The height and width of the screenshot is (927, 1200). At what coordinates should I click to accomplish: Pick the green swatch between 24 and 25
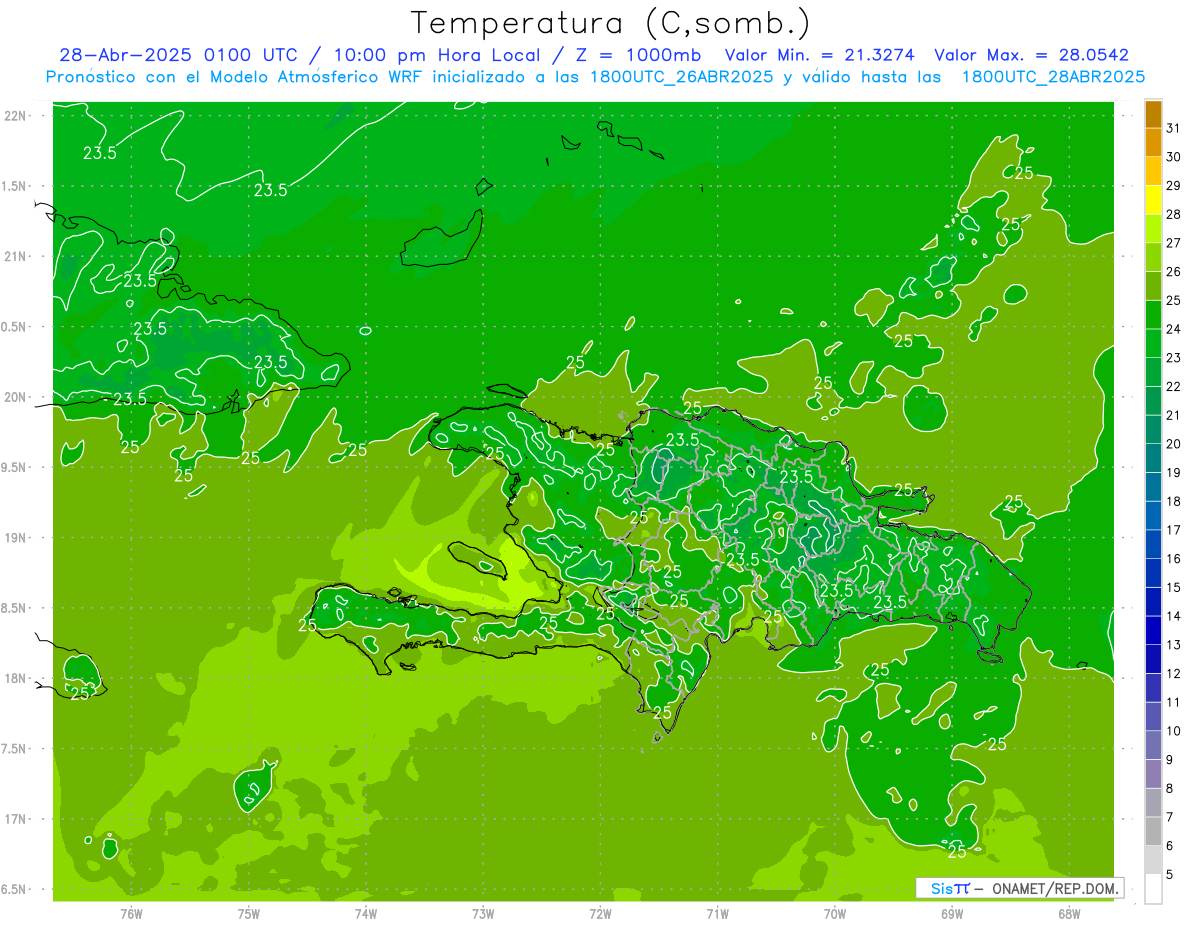pyautogui.click(x=1153, y=315)
